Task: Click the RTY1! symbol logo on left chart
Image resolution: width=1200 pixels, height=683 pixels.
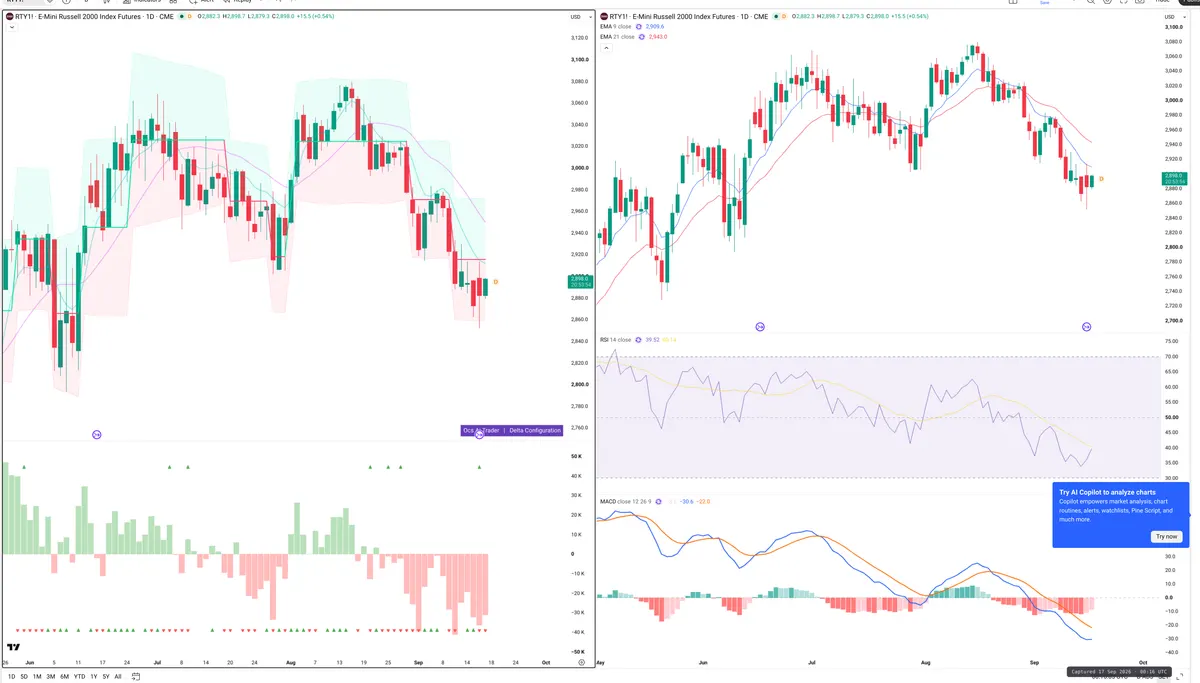Action: pos(9,16)
